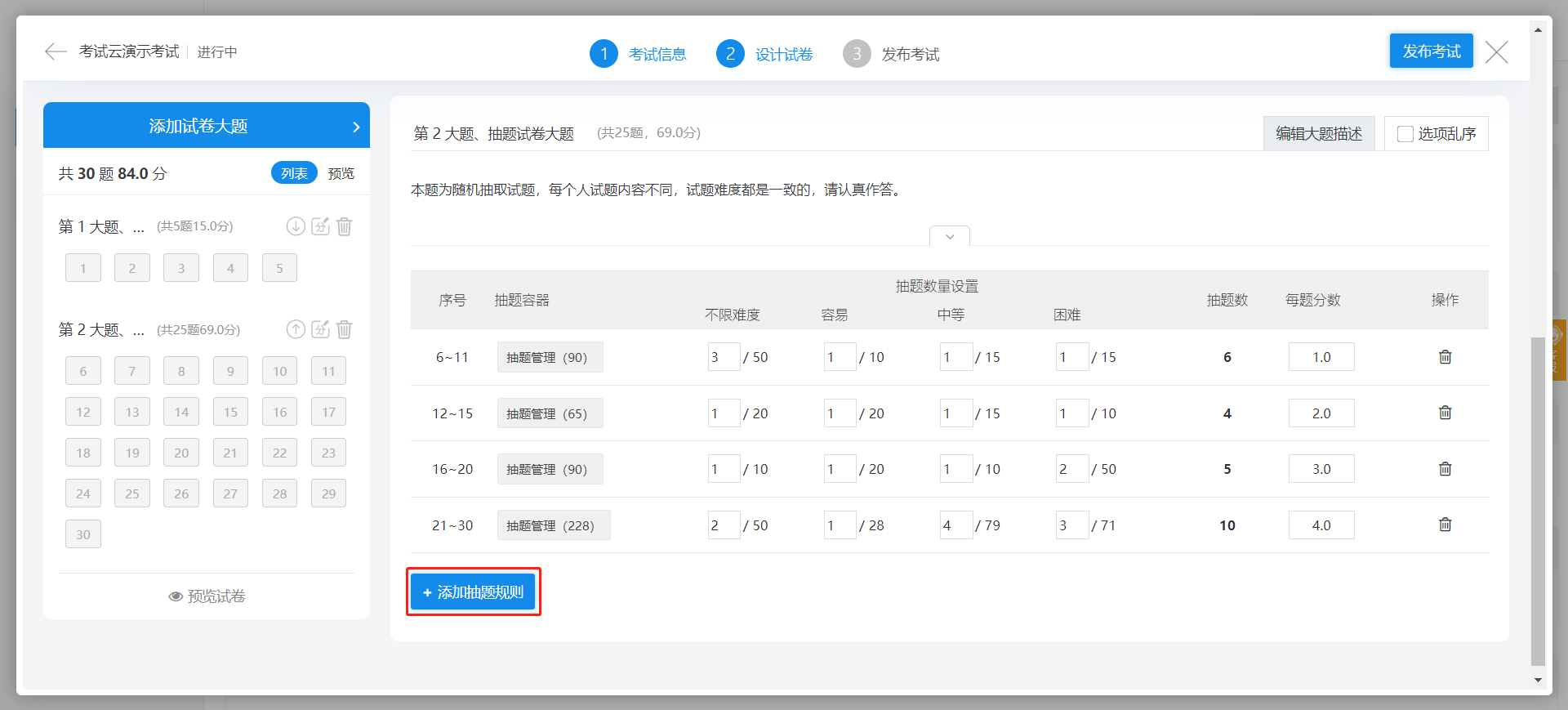This screenshot has height=710, width=1568.
Task: Move section 1 down with arrow icon
Action: [x=296, y=226]
